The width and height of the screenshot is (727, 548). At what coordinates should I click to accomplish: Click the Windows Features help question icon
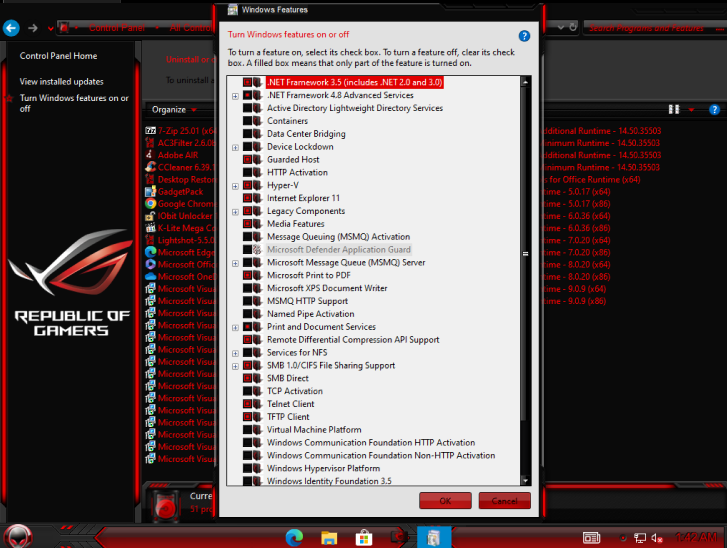click(x=524, y=36)
